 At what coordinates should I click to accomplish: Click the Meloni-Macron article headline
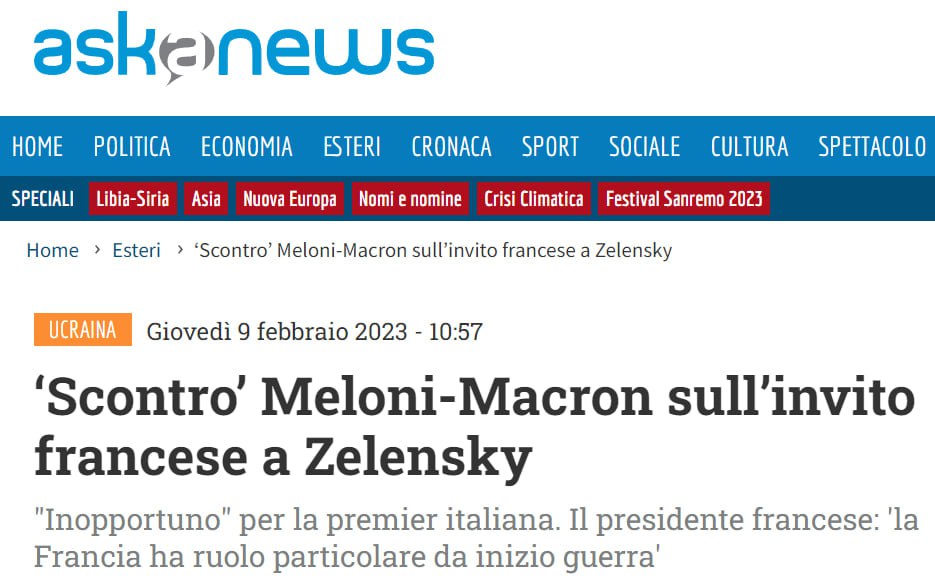(474, 427)
